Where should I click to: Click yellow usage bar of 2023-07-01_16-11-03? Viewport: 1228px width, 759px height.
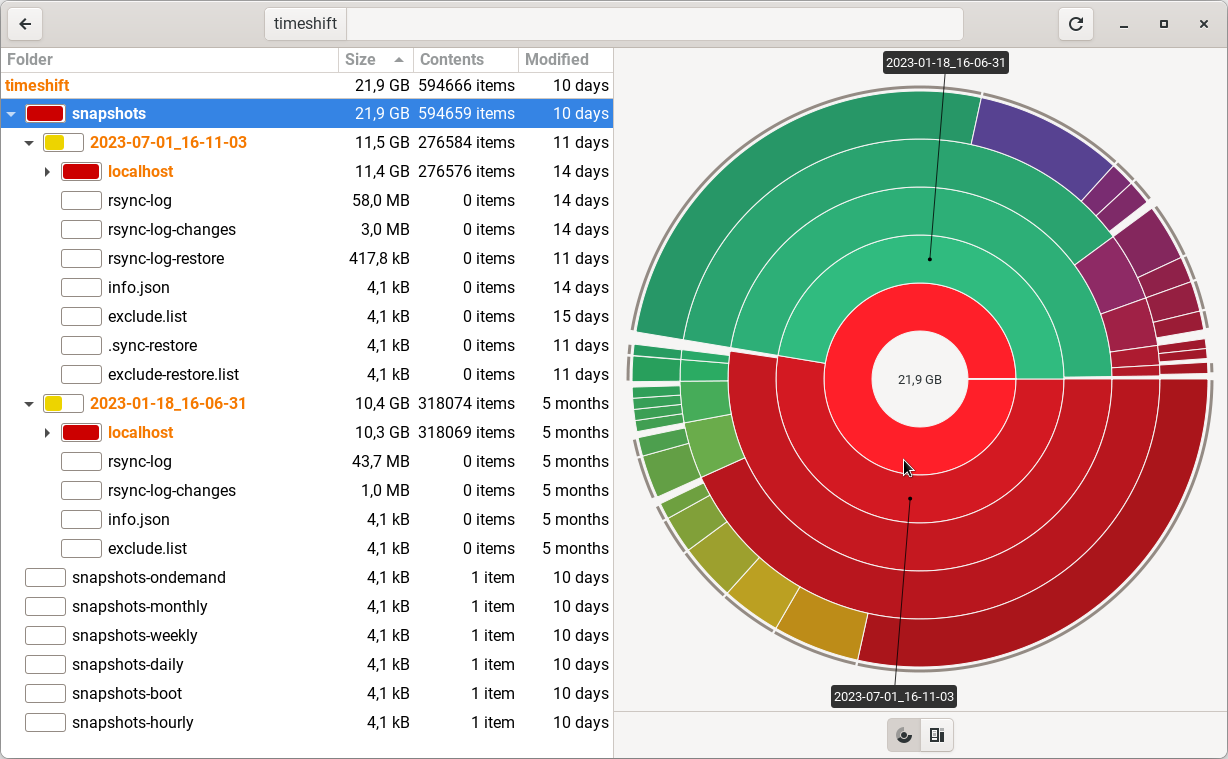click(63, 143)
